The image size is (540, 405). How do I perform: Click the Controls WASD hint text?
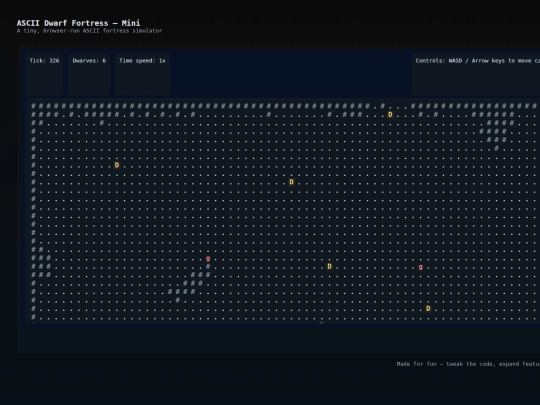(477, 61)
